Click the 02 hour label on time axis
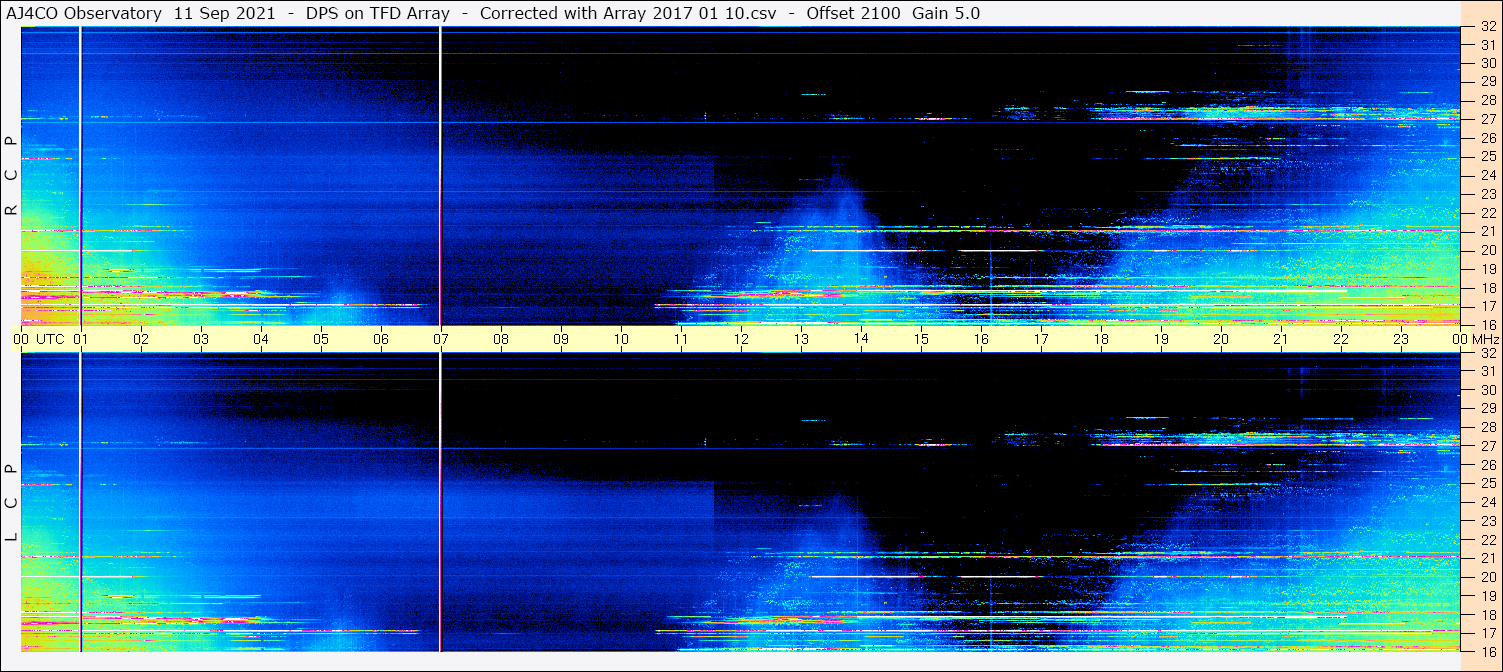Screen dimensions: 1503x672 pyautogui.click(x=141, y=339)
